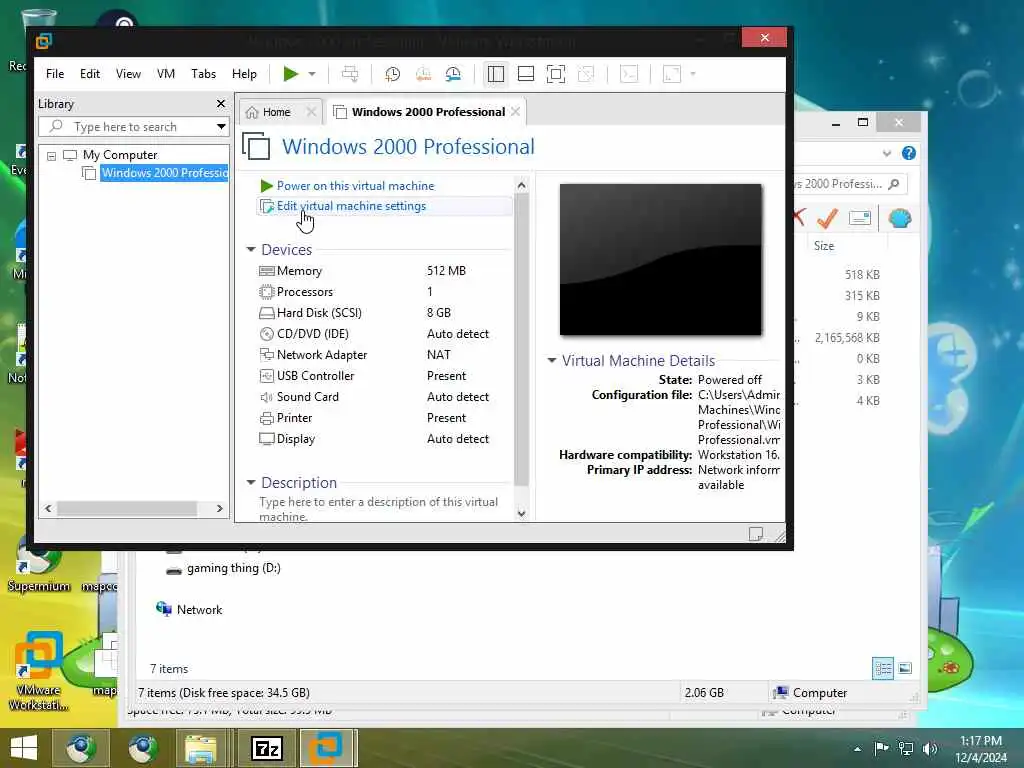
Task: Click the Enter Full Screen icon
Action: (x=556, y=74)
